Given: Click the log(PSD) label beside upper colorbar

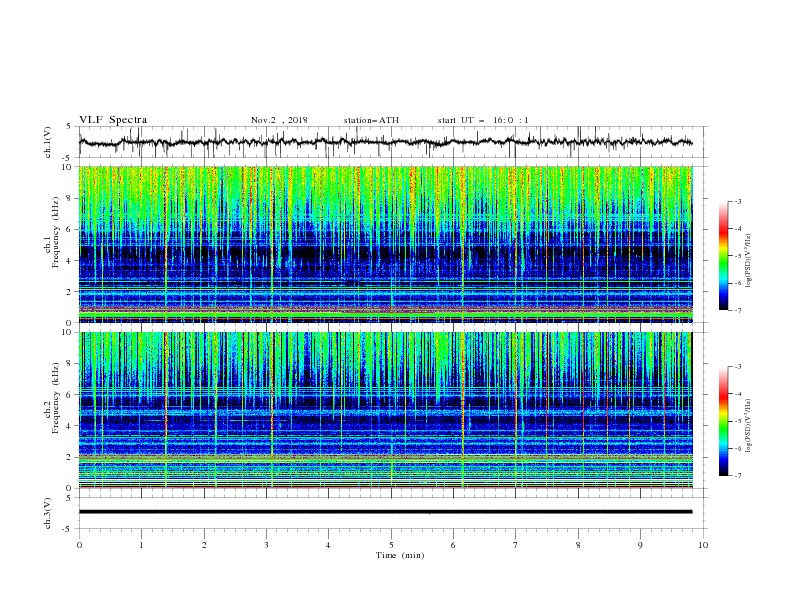Looking at the screenshot, I should (749, 261).
